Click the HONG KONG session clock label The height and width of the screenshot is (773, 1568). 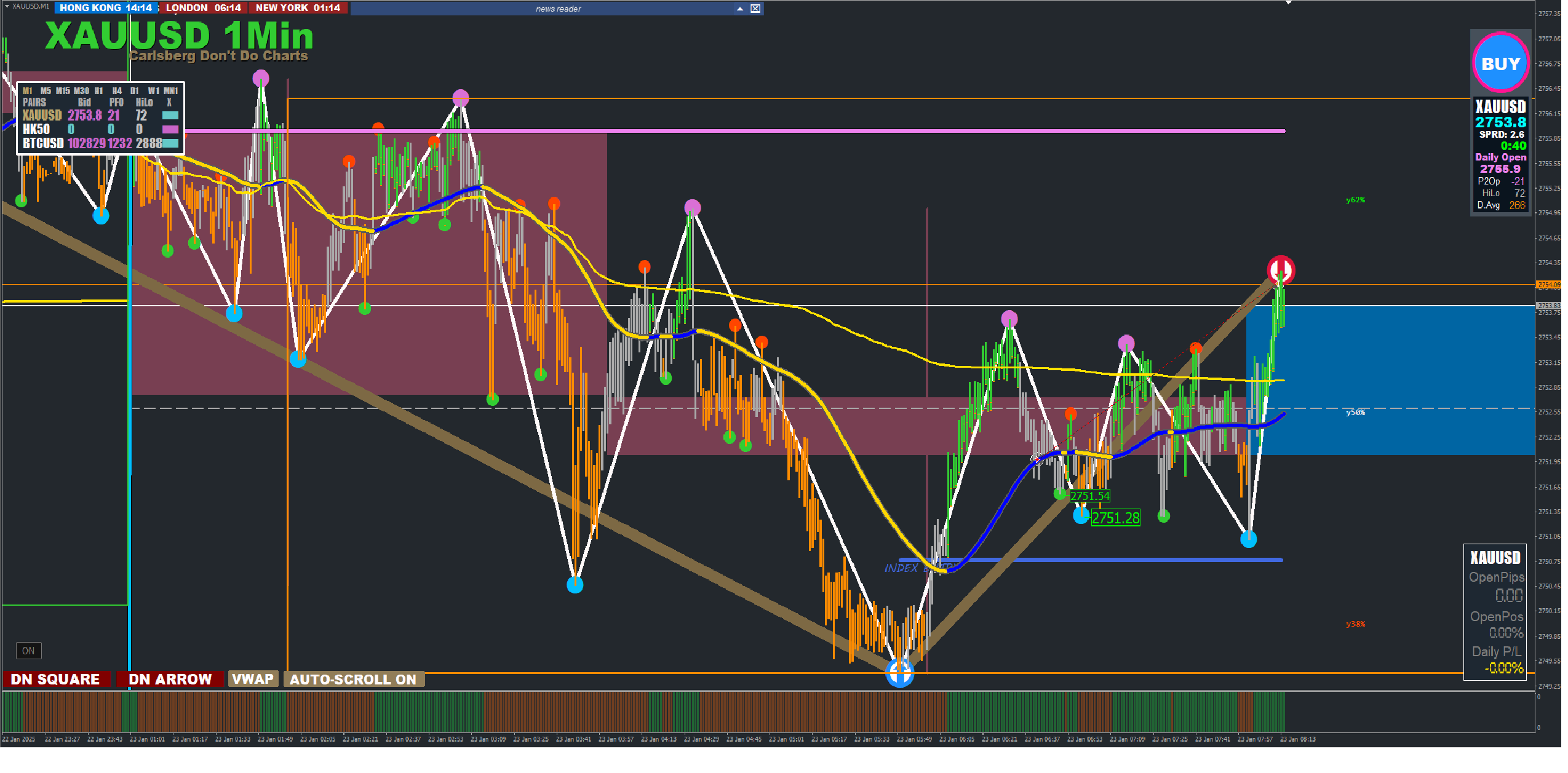[x=105, y=8]
